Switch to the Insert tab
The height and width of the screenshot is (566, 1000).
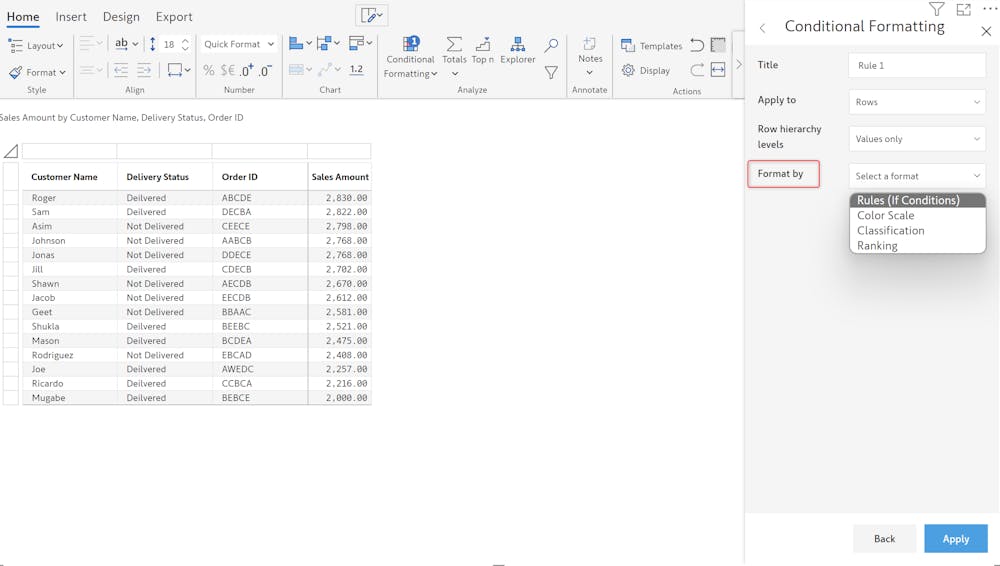pyautogui.click(x=71, y=17)
